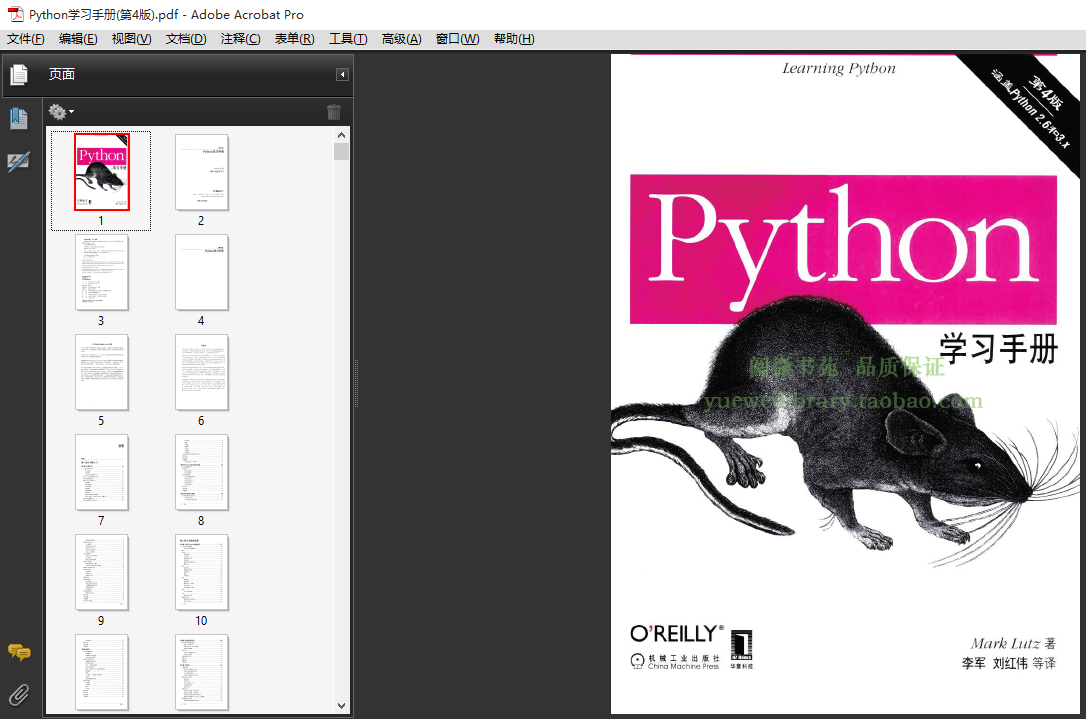Open the Attachments paperclip icon
This screenshot has height=719, width=1086.
tap(18, 694)
